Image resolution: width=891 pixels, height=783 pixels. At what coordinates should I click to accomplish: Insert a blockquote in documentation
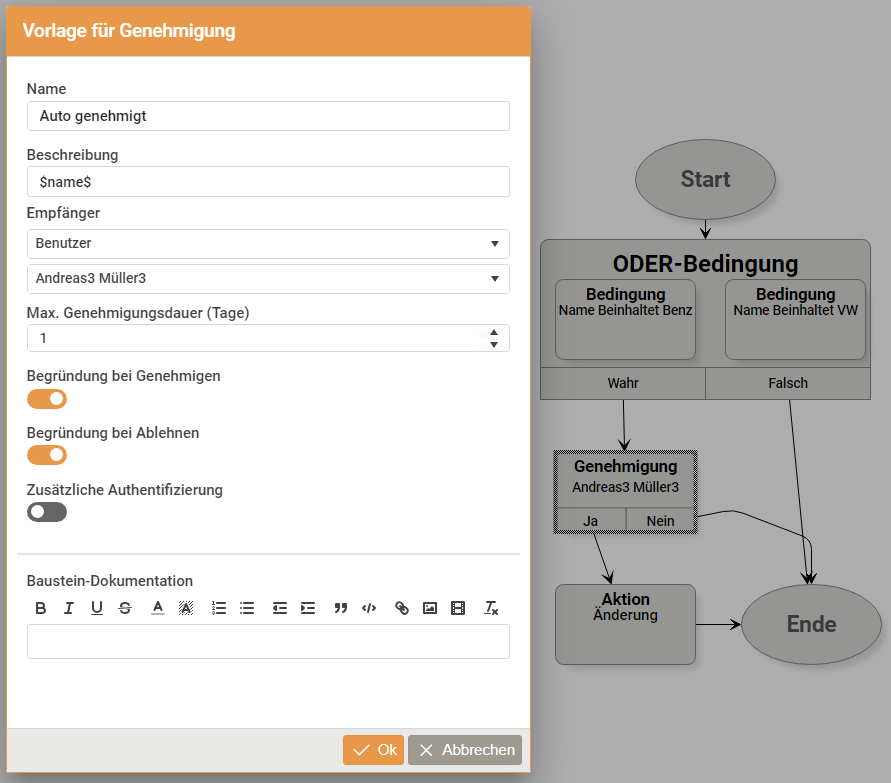(341, 608)
